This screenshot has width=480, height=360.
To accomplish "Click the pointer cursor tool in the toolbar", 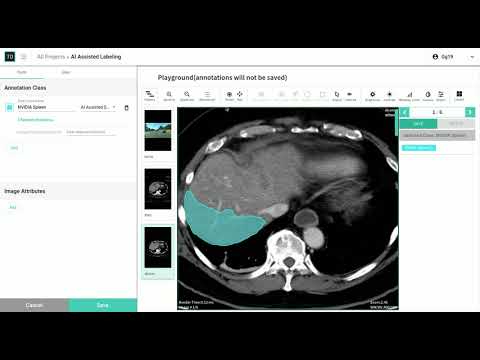I will 337,95.
